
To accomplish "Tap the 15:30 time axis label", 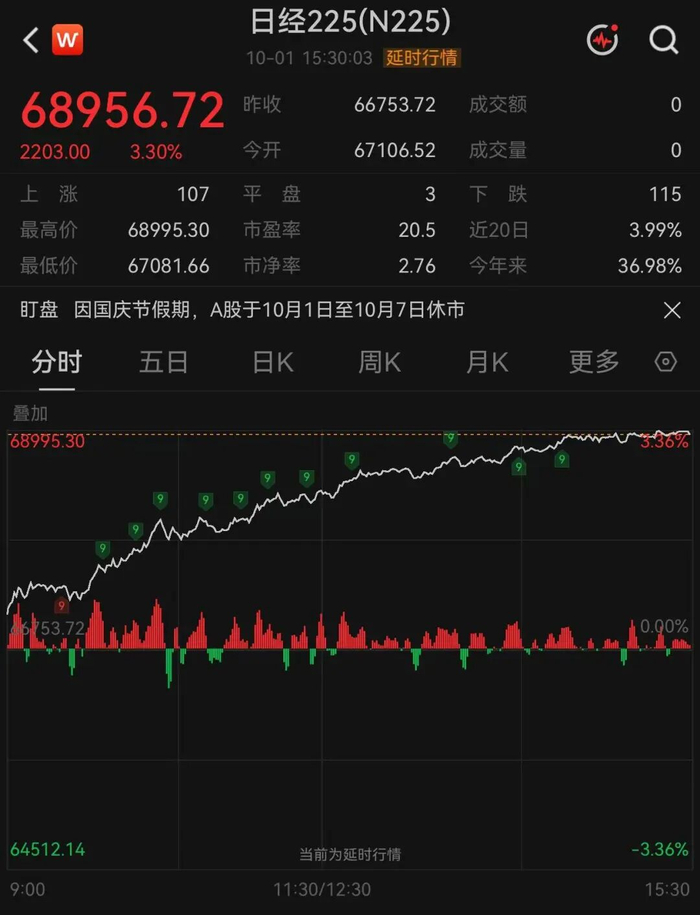I will click(x=667, y=889).
